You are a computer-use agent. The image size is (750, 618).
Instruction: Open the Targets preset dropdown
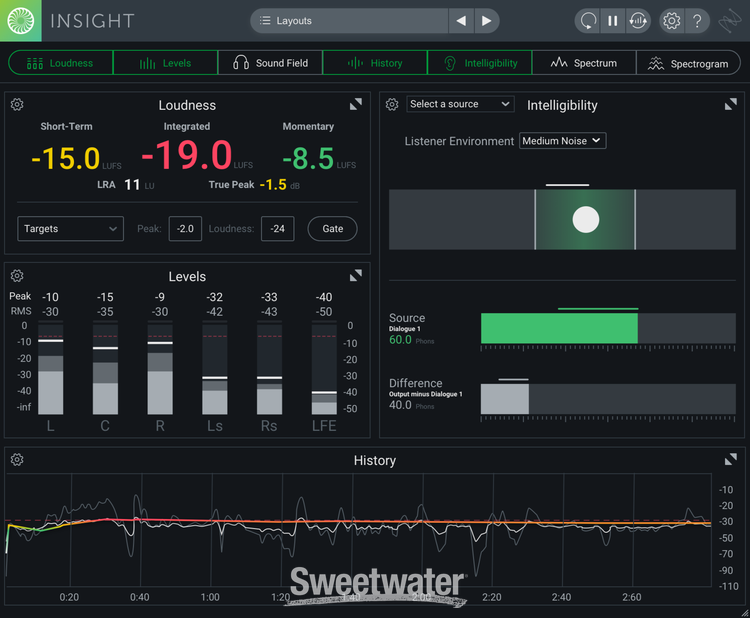(x=70, y=229)
